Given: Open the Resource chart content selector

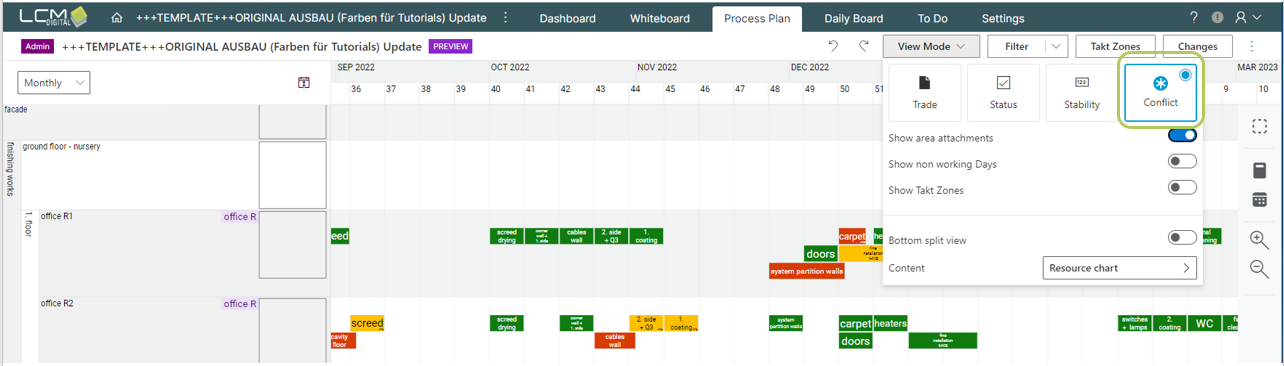Looking at the screenshot, I should point(1120,268).
